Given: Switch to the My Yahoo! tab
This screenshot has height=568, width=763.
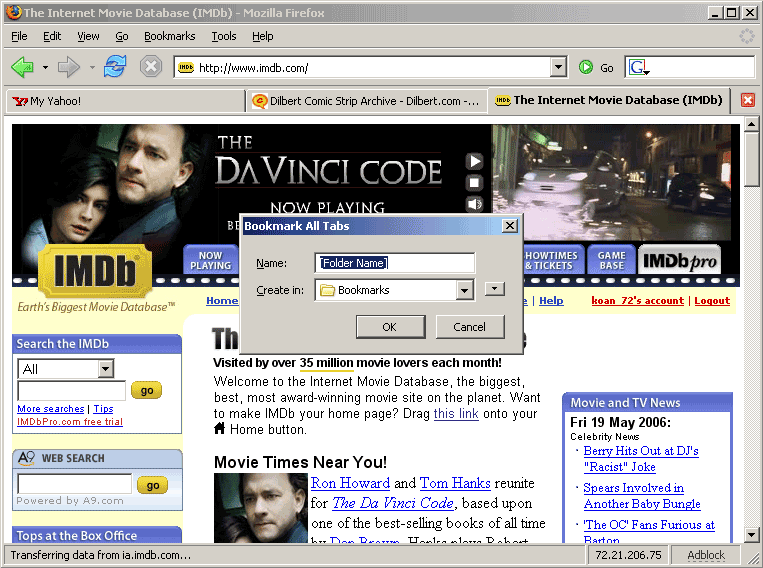Looking at the screenshot, I should tap(126, 101).
